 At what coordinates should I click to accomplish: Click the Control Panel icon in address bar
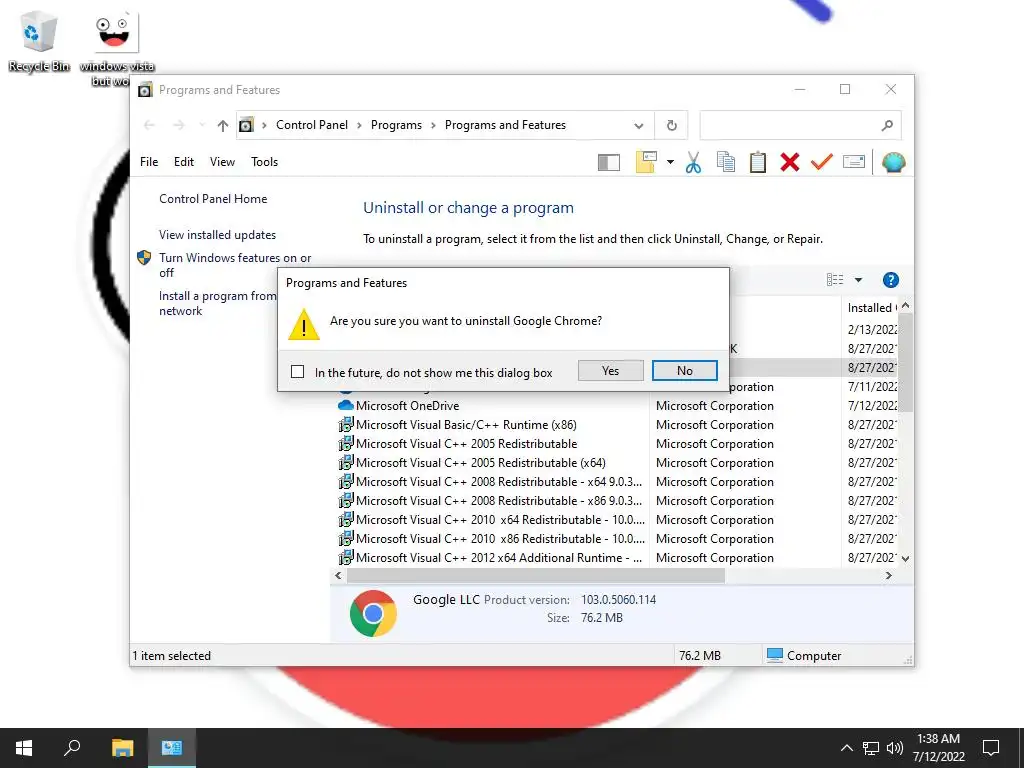[x=246, y=125]
